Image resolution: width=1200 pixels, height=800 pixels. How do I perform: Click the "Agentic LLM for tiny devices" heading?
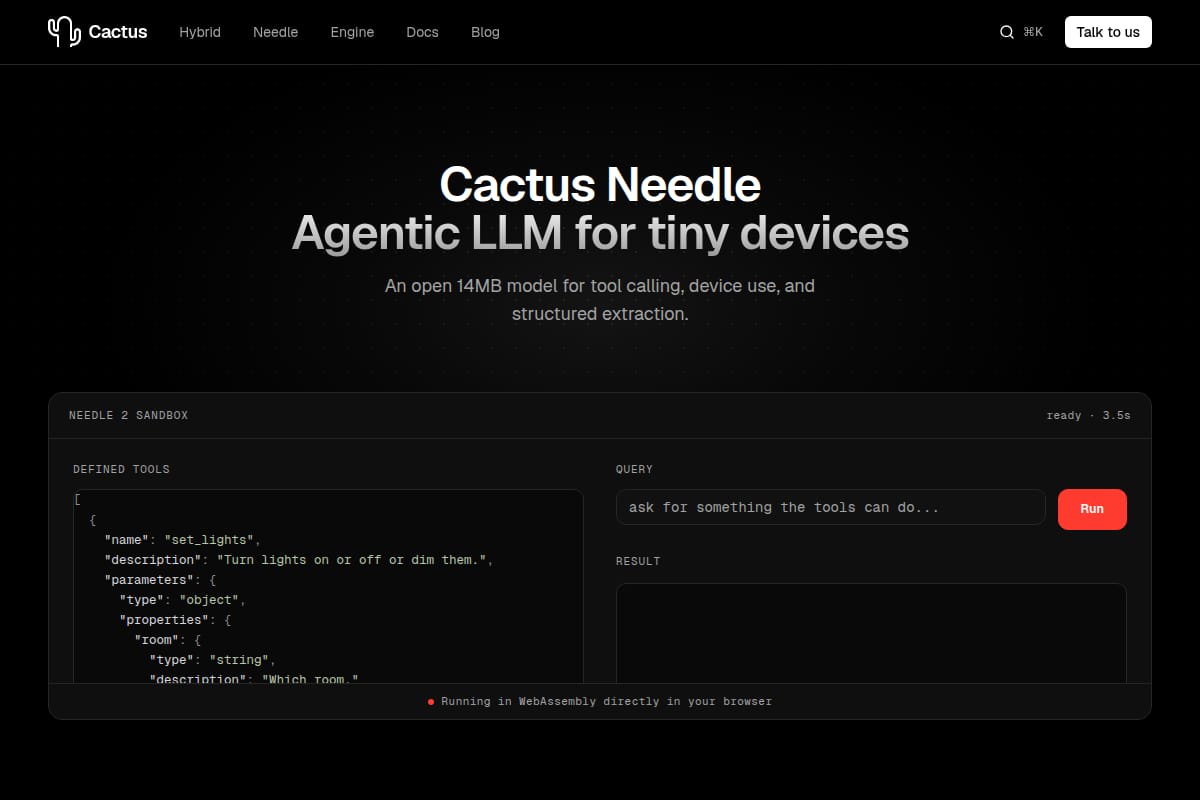pyautogui.click(x=600, y=234)
